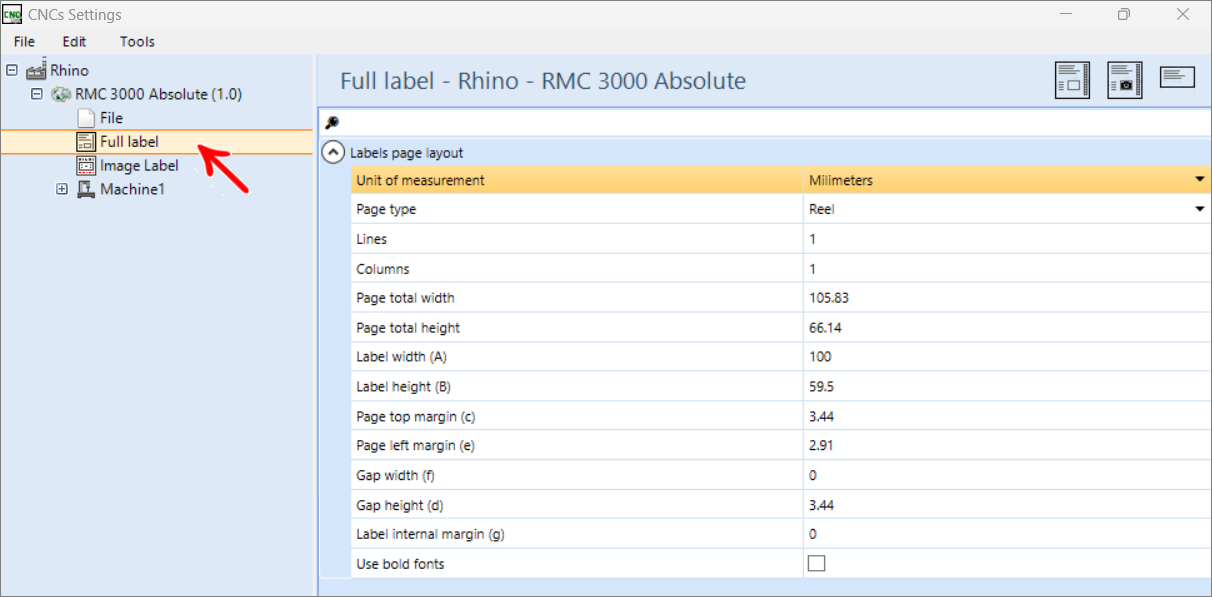1212x597 pixels.
Task: Click the full label layout icon in header
Action: [1073, 79]
